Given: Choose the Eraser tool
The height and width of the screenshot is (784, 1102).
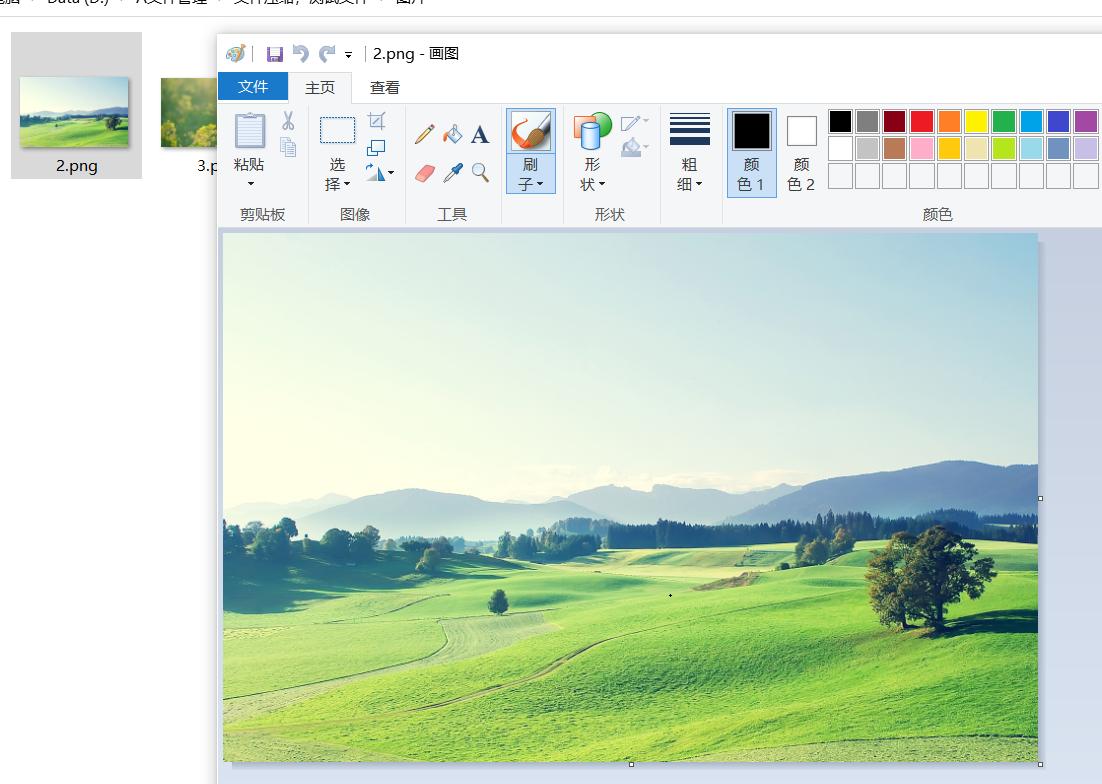Looking at the screenshot, I should point(425,173).
